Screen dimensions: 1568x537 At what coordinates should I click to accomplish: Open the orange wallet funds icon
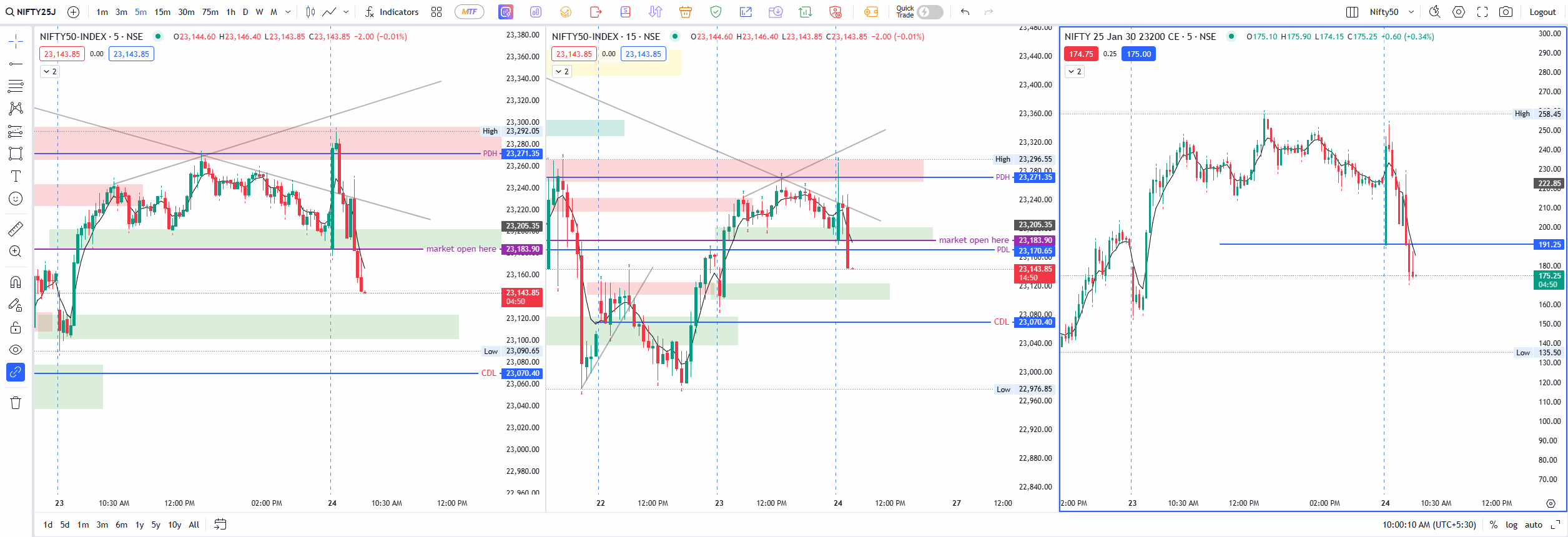click(x=871, y=12)
